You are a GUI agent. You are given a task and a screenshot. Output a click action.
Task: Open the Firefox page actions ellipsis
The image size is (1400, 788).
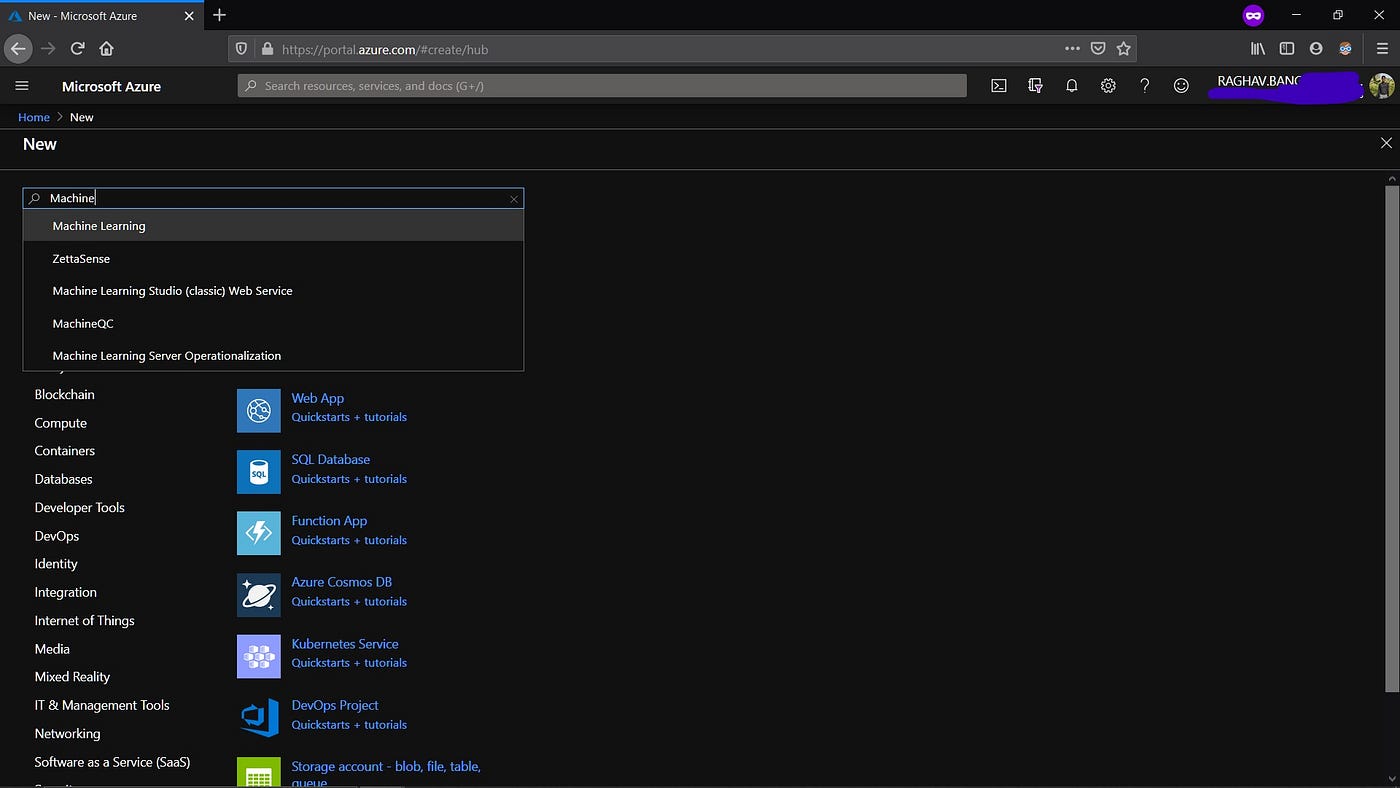click(1072, 48)
